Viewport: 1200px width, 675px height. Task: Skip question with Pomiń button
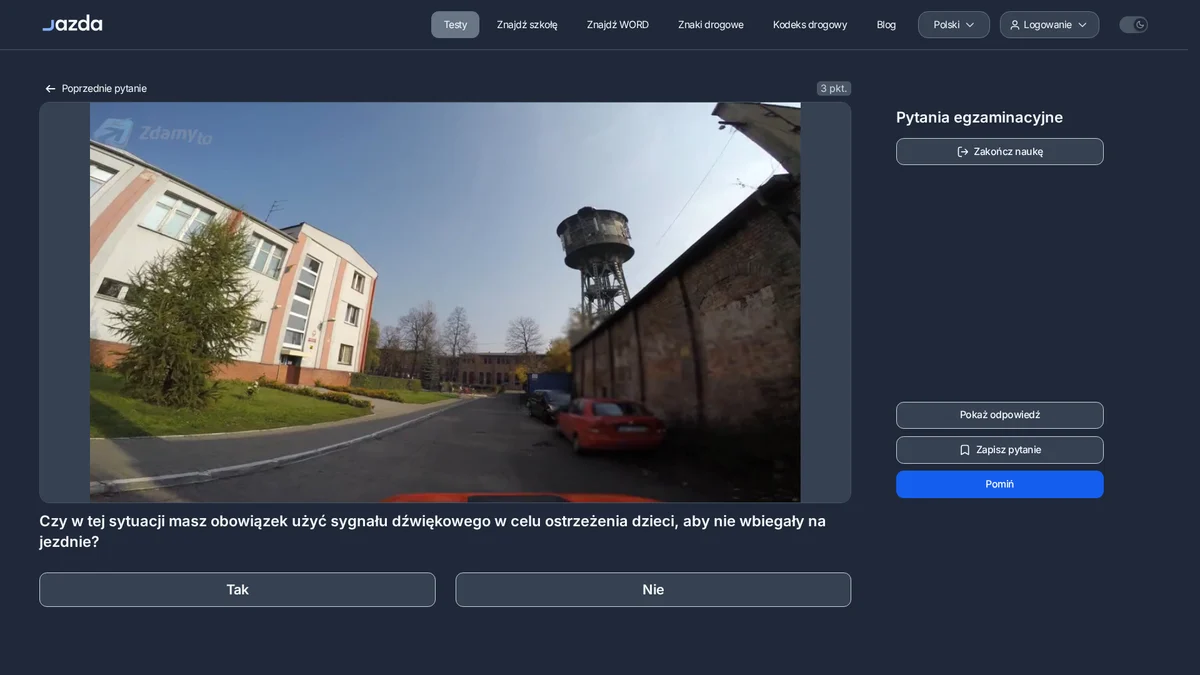point(1000,484)
